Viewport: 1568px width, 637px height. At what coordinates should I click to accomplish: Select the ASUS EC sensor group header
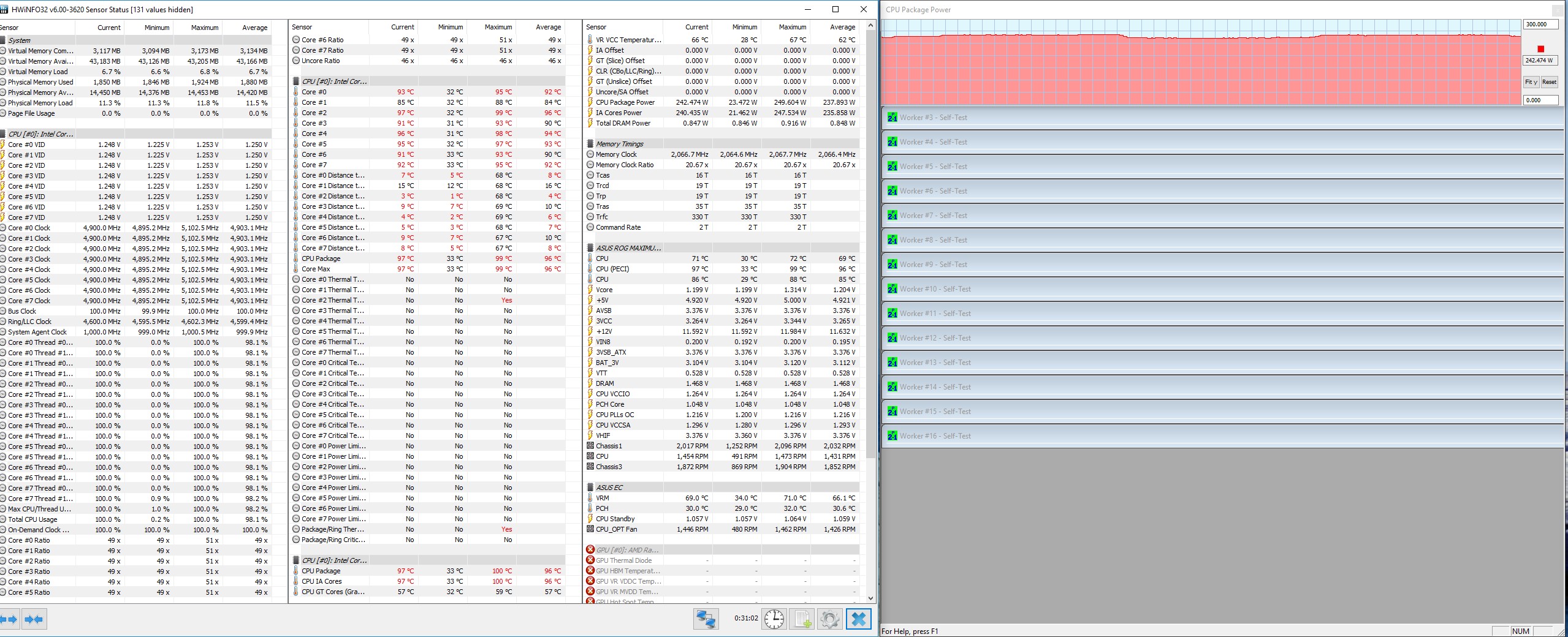[609, 488]
